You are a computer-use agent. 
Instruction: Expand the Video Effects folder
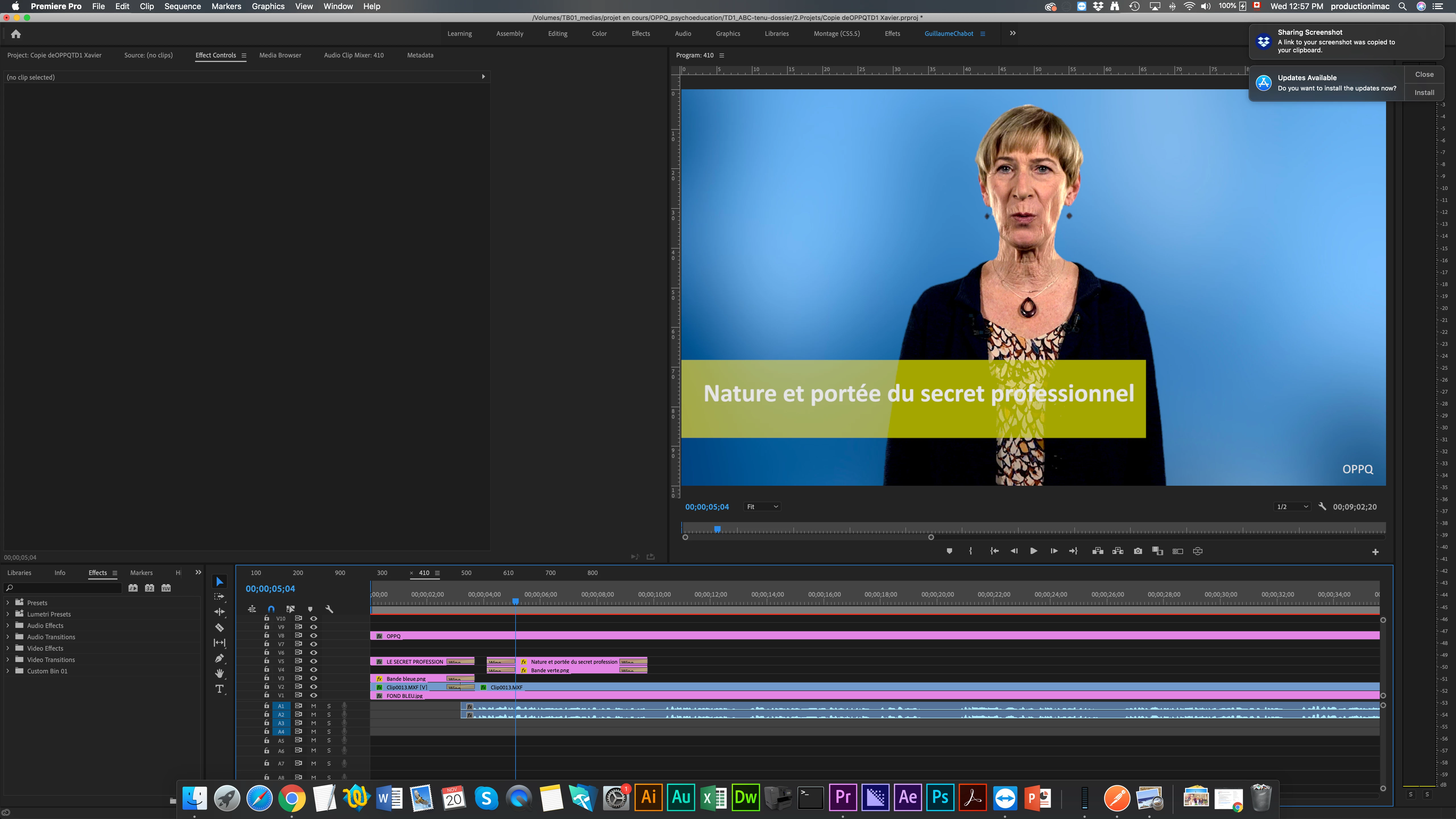tap(8, 648)
